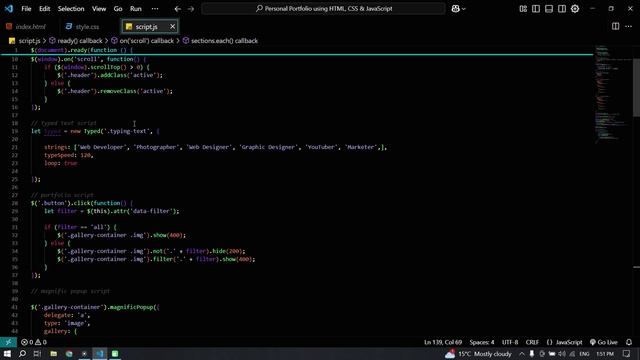Show hidden system tray icons
The height and width of the screenshot is (360, 640).
tap(522, 353)
